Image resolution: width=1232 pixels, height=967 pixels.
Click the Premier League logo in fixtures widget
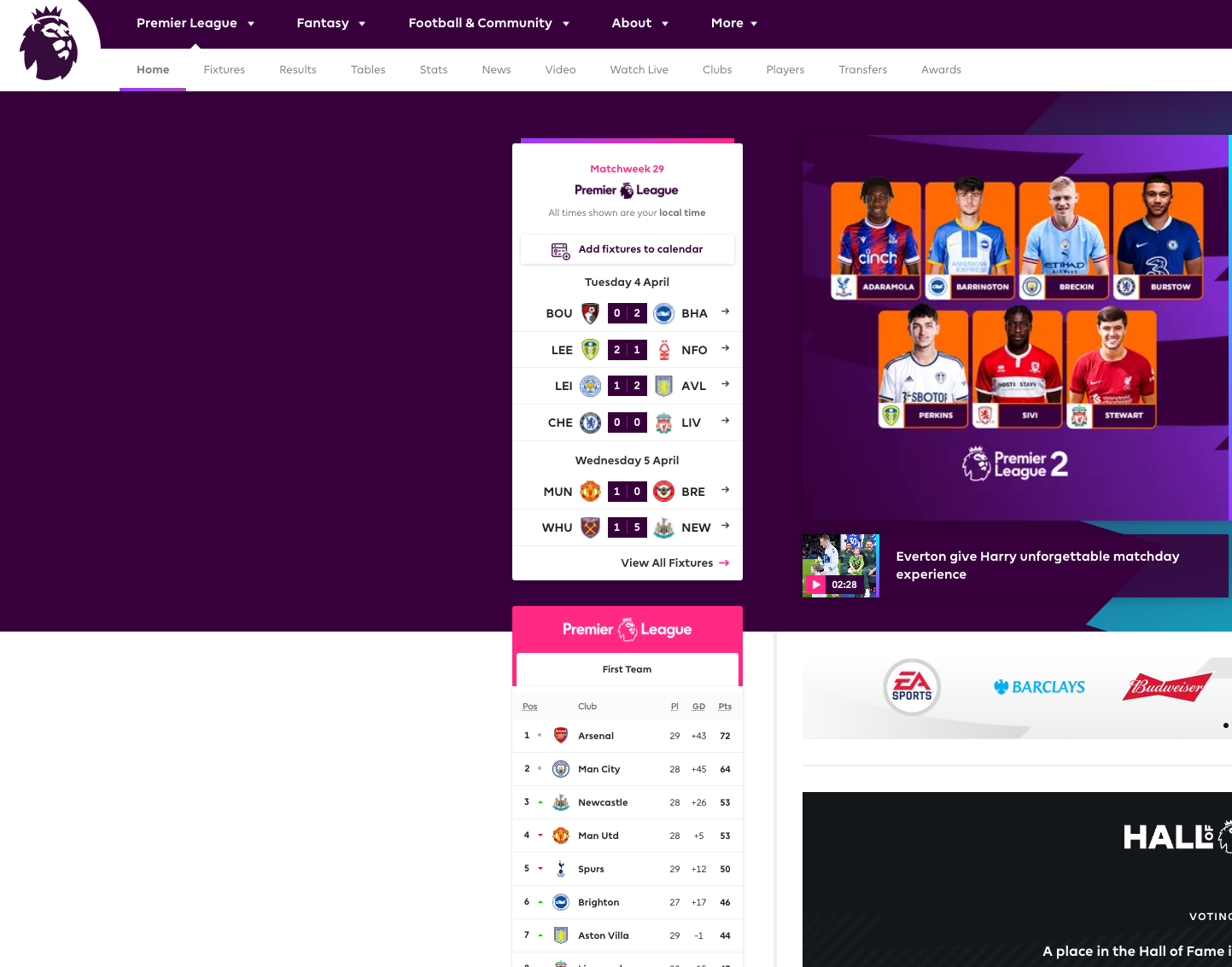(627, 190)
